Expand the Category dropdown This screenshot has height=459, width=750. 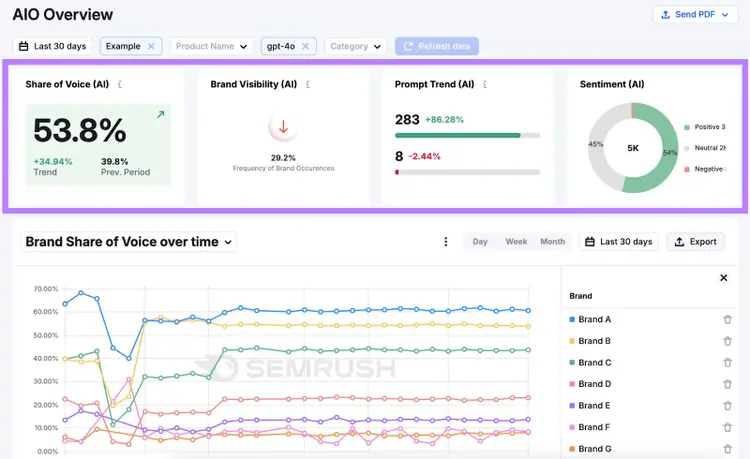(x=355, y=46)
